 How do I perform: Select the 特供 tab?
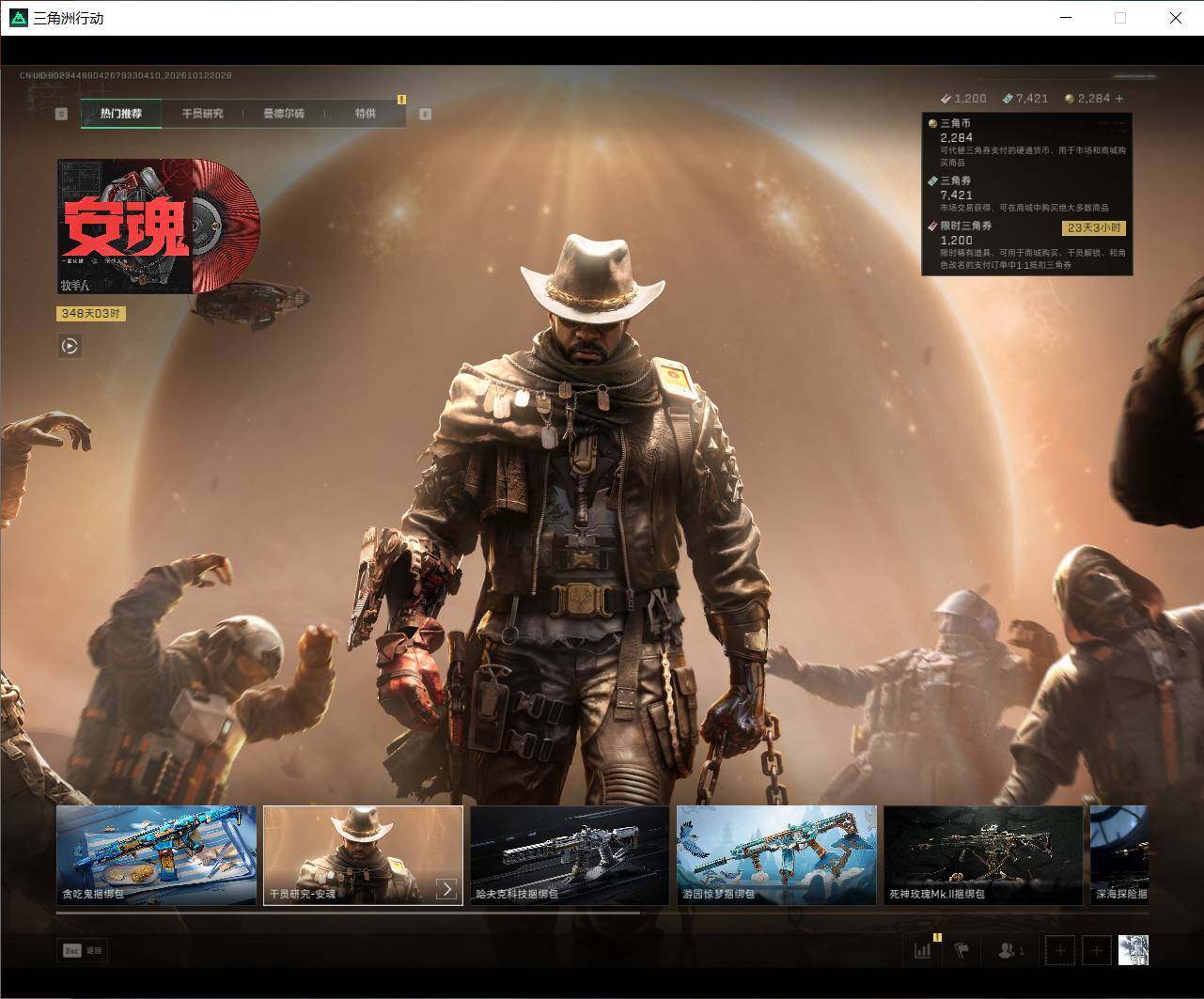pyautogui.click(x=365, y=114)
